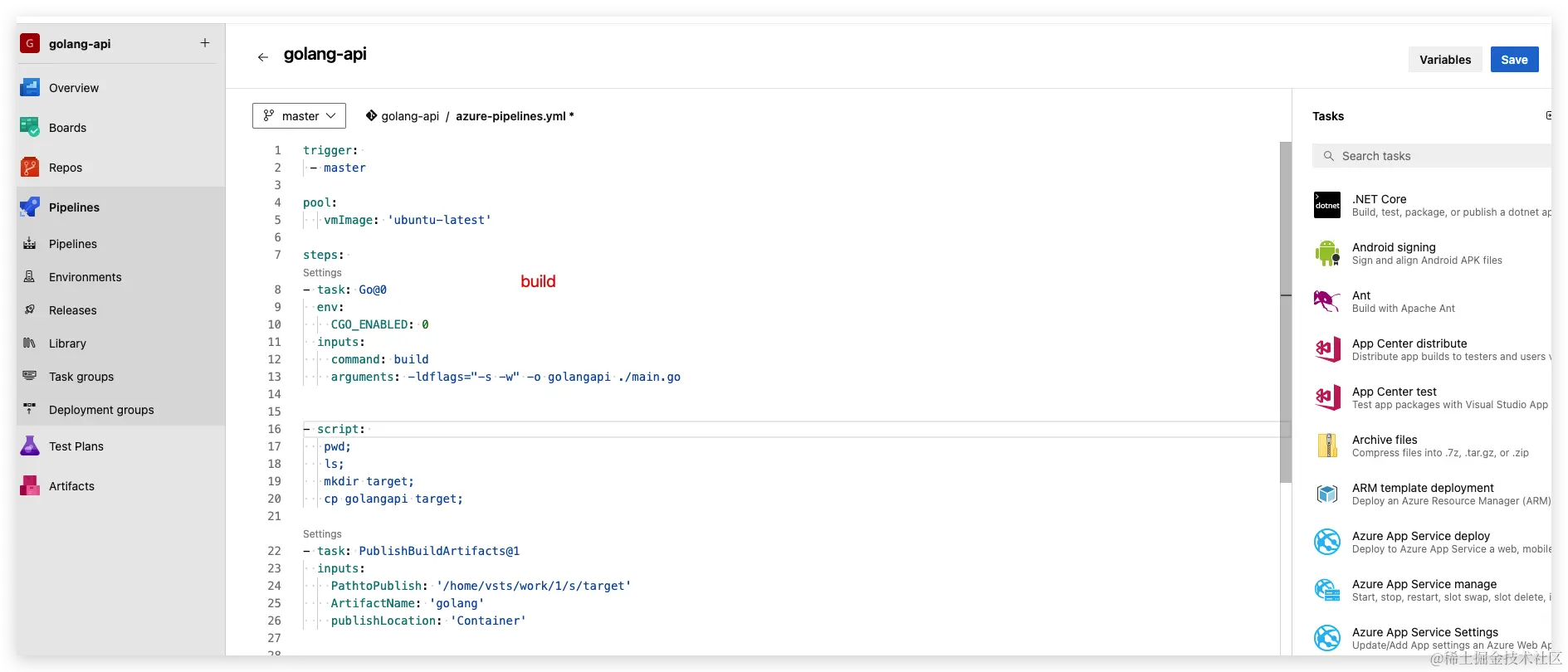Click the CGO_ENABLED: 0 line
Image resolution: width=1568 pixels, height=672 pixels.
pyautogui.click(x=379, y=324)
